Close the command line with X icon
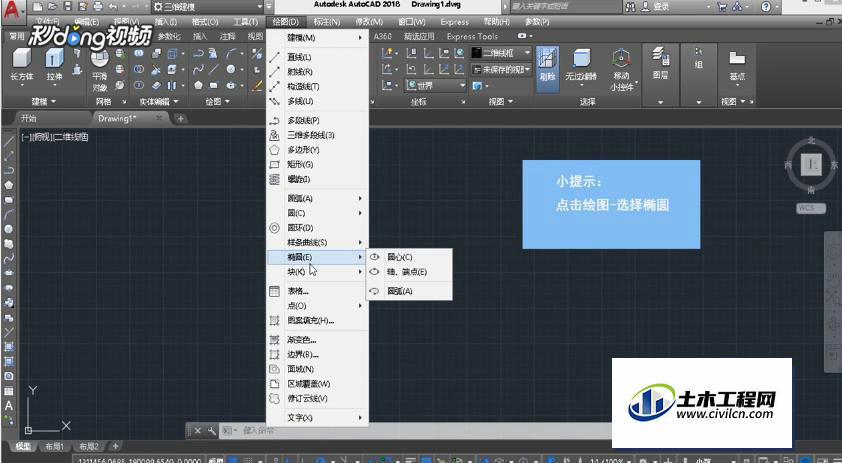This screenshot has height=463, width=842. coord(198,430)
